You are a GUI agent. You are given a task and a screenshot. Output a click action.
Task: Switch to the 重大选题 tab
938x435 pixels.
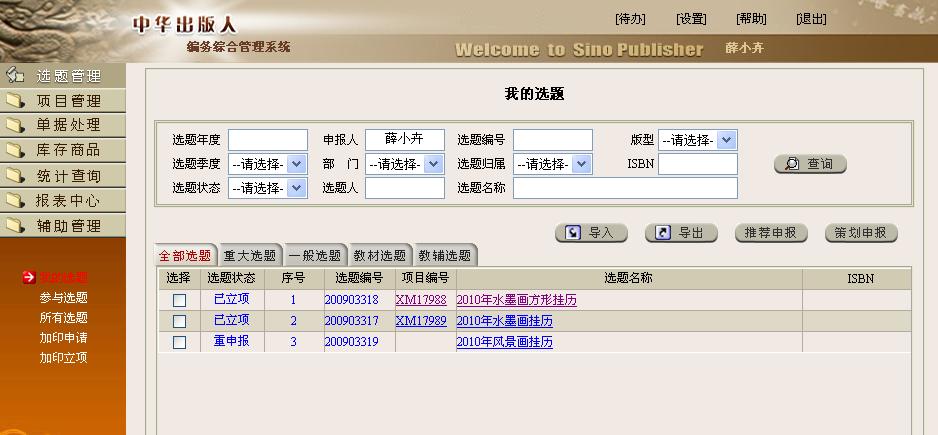point(250,256)
